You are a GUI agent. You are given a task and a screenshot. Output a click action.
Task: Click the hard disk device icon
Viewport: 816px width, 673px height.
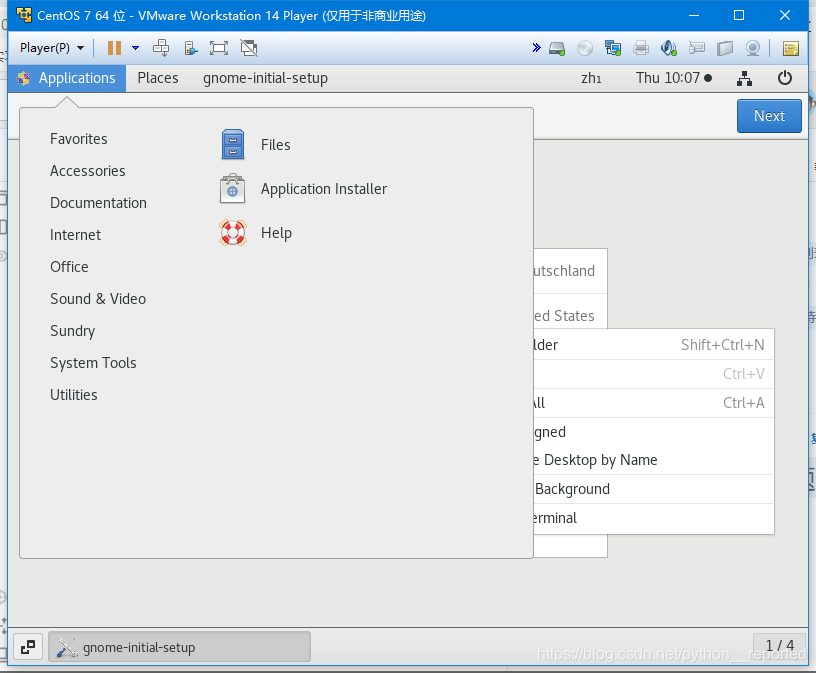click(557, 49)
